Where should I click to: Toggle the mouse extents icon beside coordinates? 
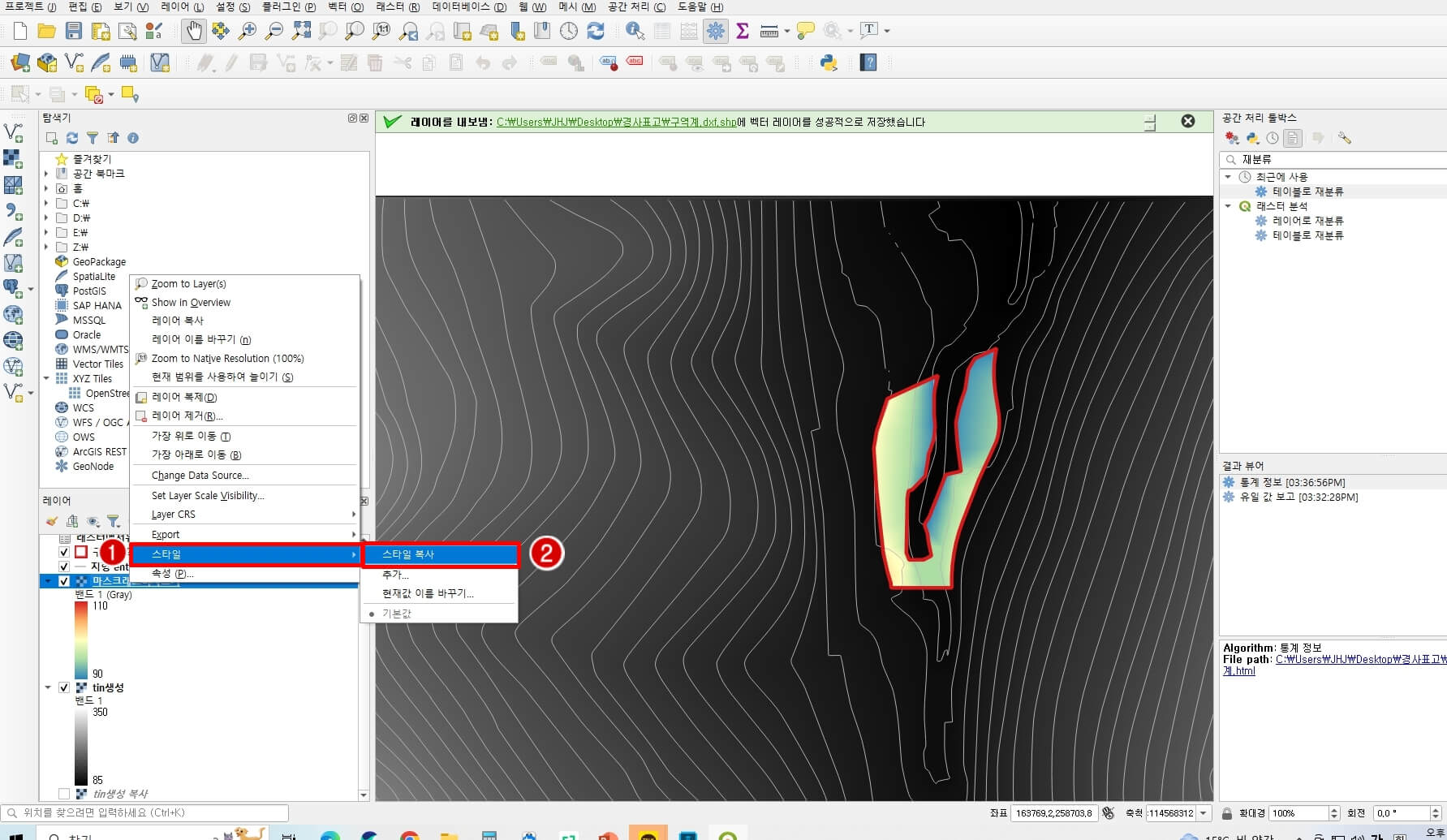(x=1109, y=812)
